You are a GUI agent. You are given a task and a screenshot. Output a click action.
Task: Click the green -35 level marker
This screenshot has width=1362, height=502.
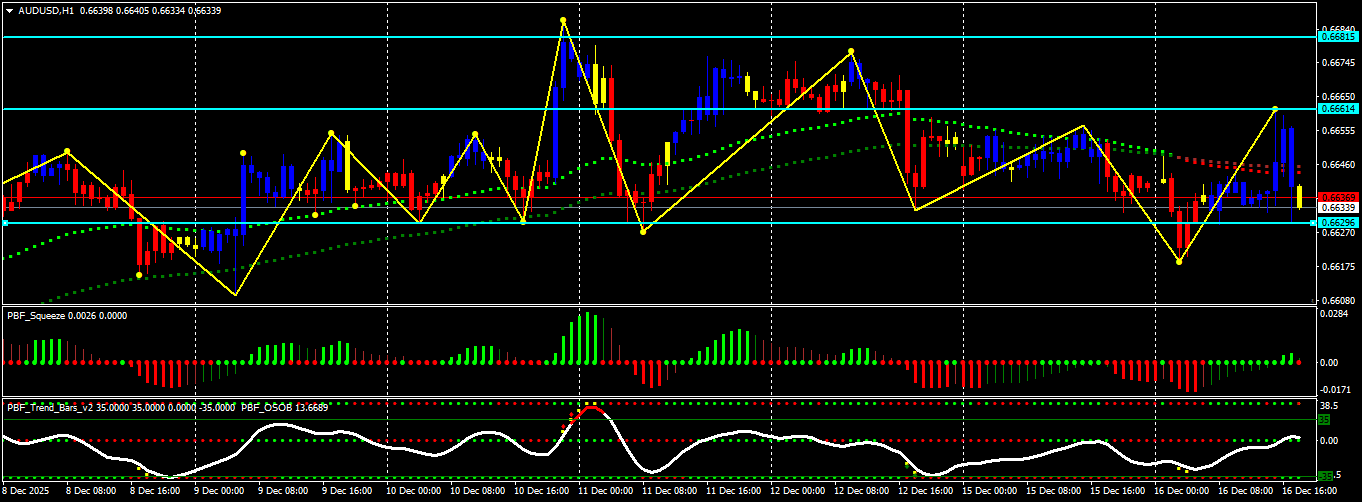point(1326,476)
